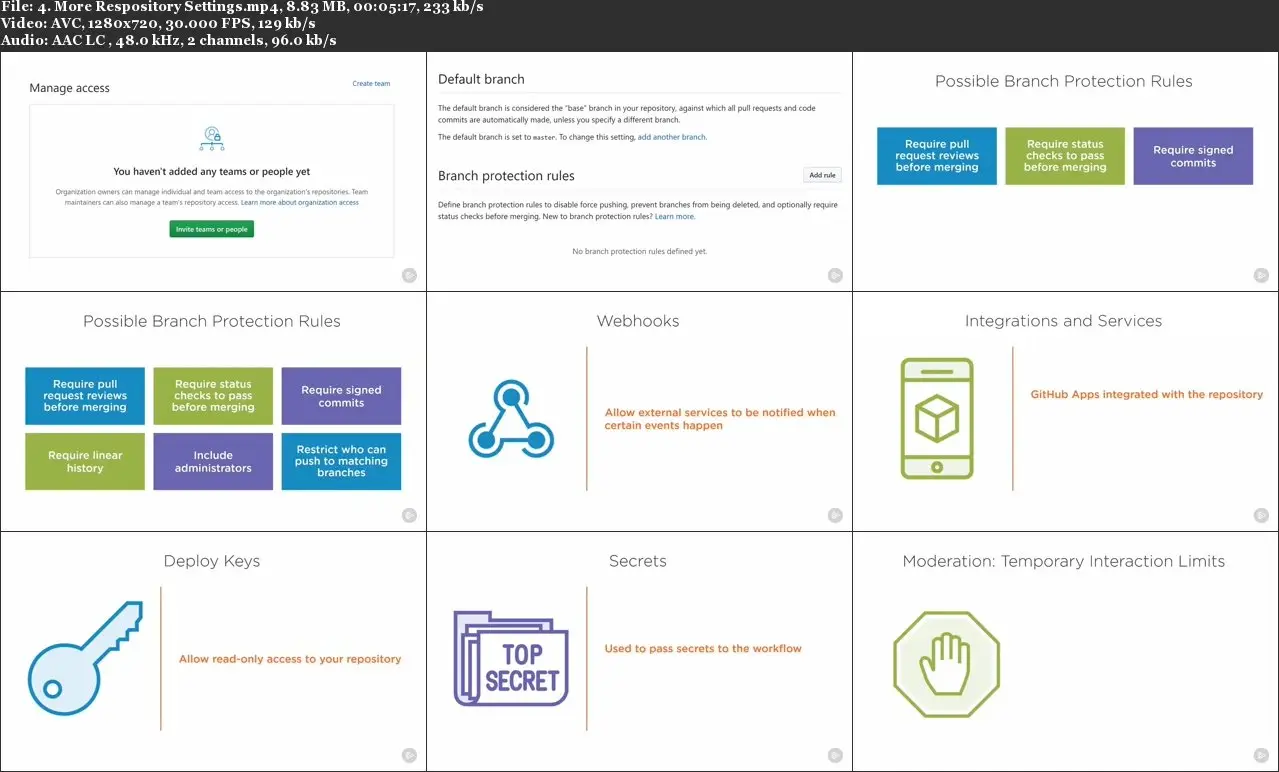
Task: Click 'Allow read-only access to your repository' text
Action: click(x=290, y=659)
